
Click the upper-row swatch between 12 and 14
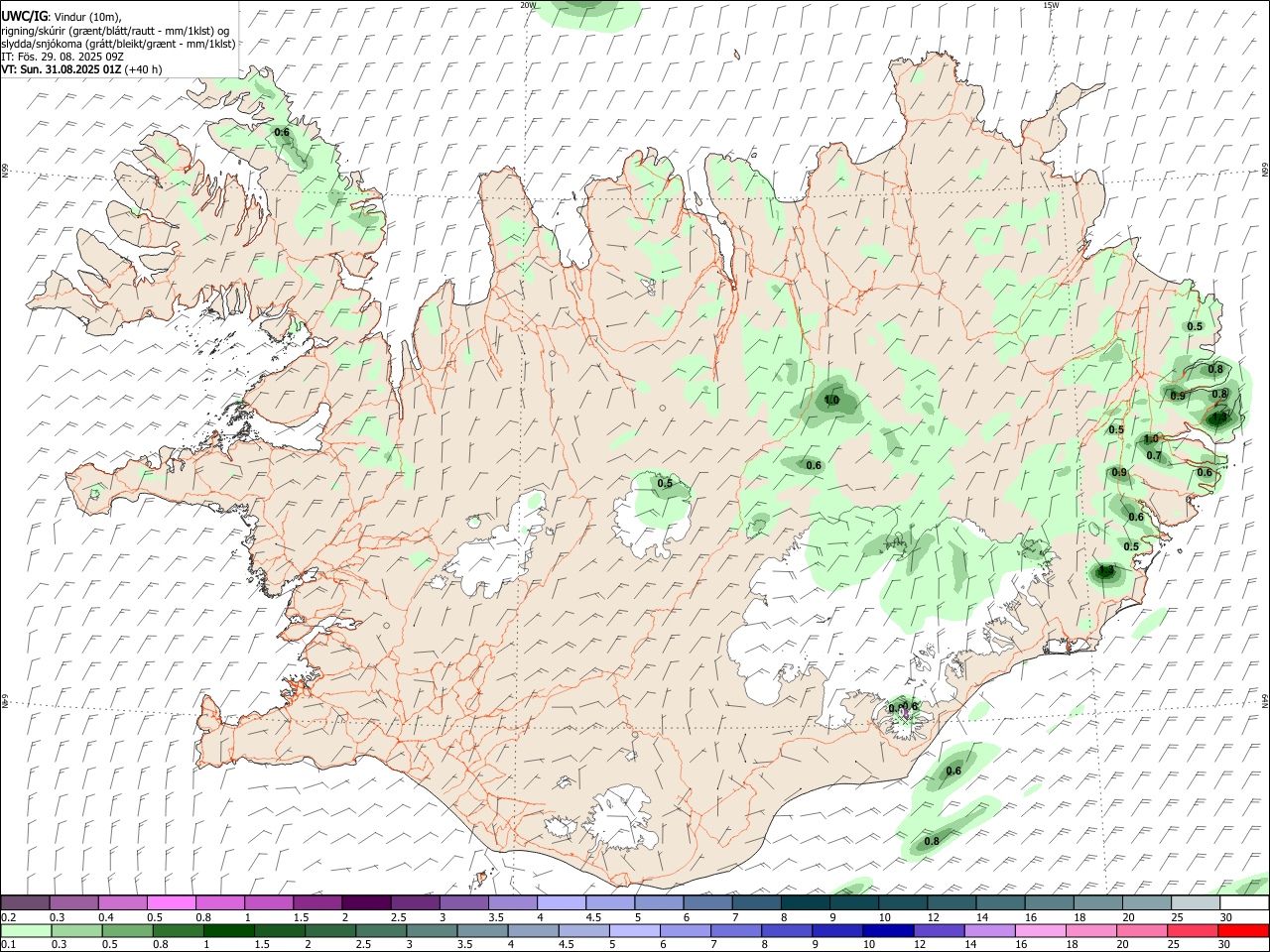pyautogui.click(x=952, y=902)
